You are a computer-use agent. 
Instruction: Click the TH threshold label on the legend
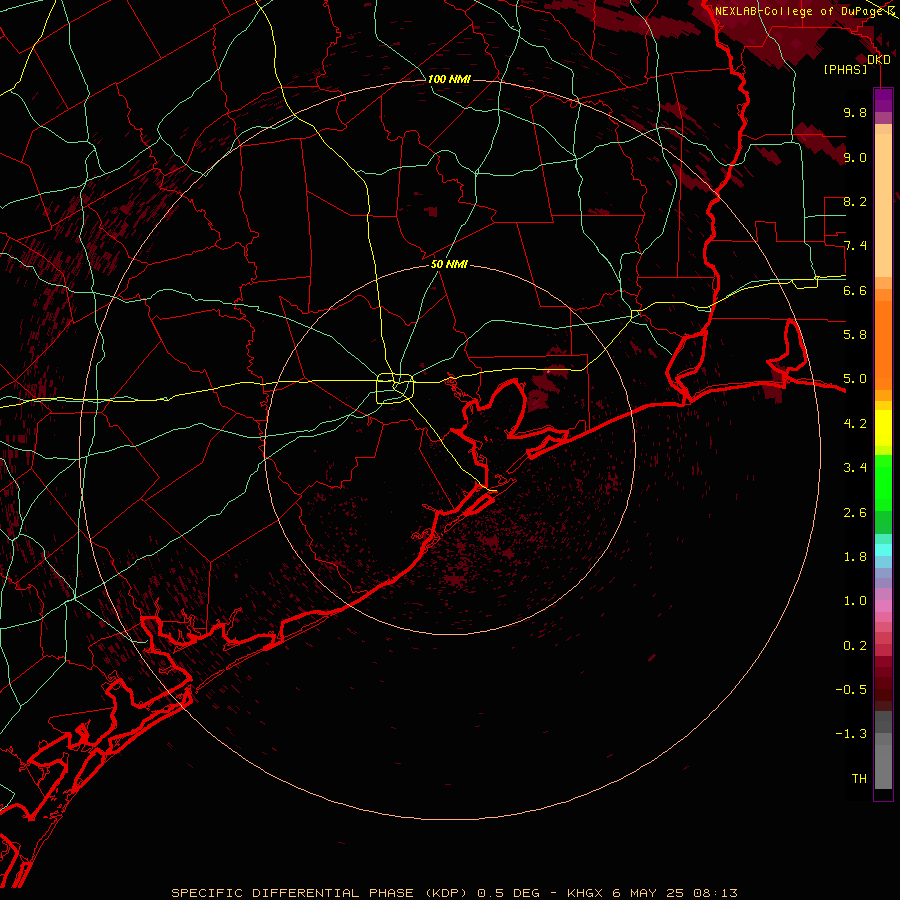tap(859, 778)
